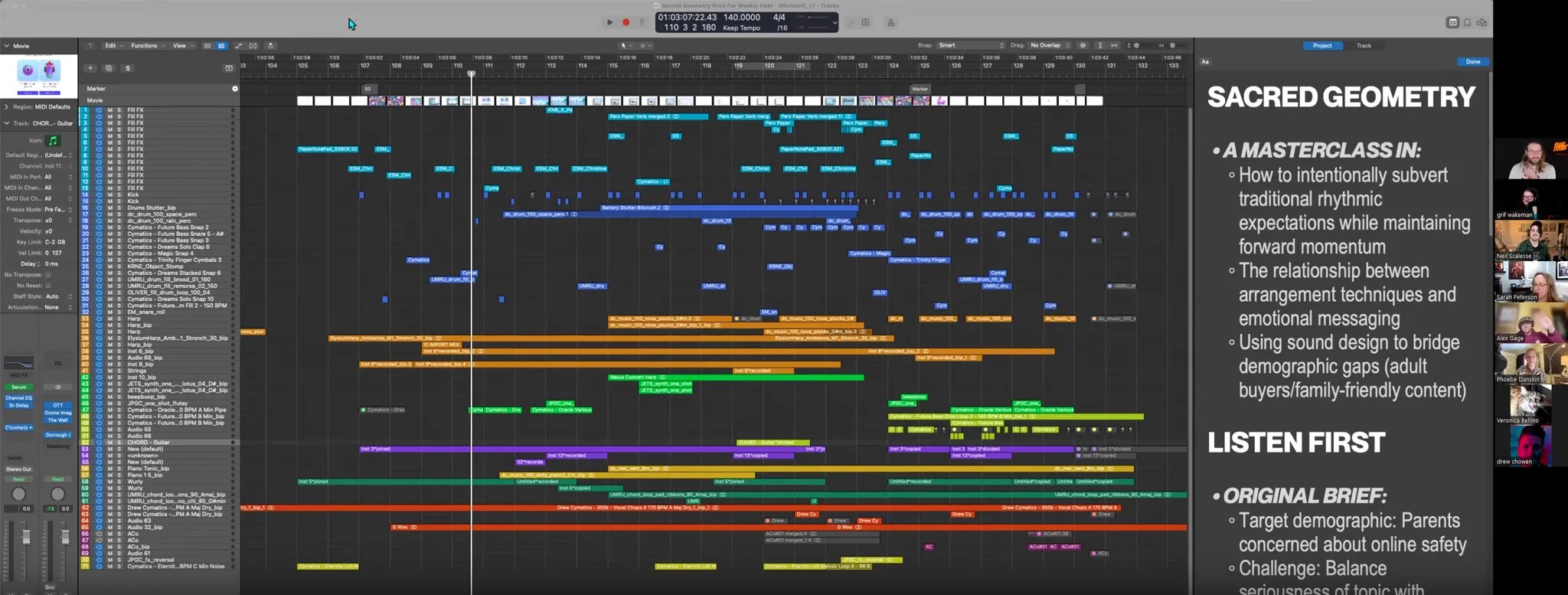Toggle power on track 1 Fill FX
This screenshot has width=1568, height=595.
click(100, 110)
